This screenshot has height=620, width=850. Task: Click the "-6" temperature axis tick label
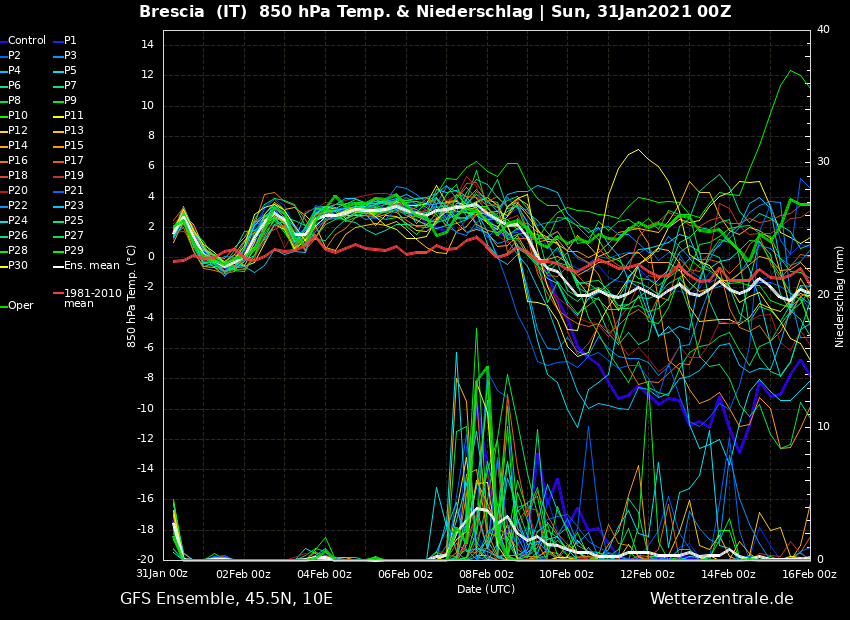pos(149,348)
